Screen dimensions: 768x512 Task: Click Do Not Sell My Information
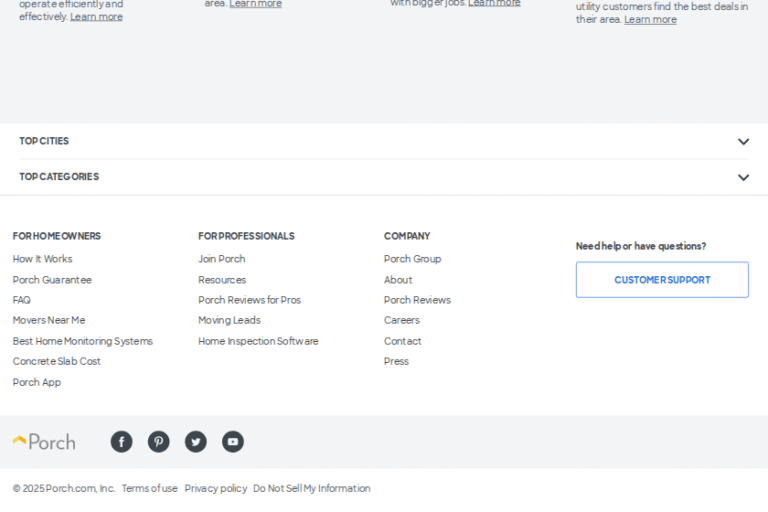click(311, 489)
